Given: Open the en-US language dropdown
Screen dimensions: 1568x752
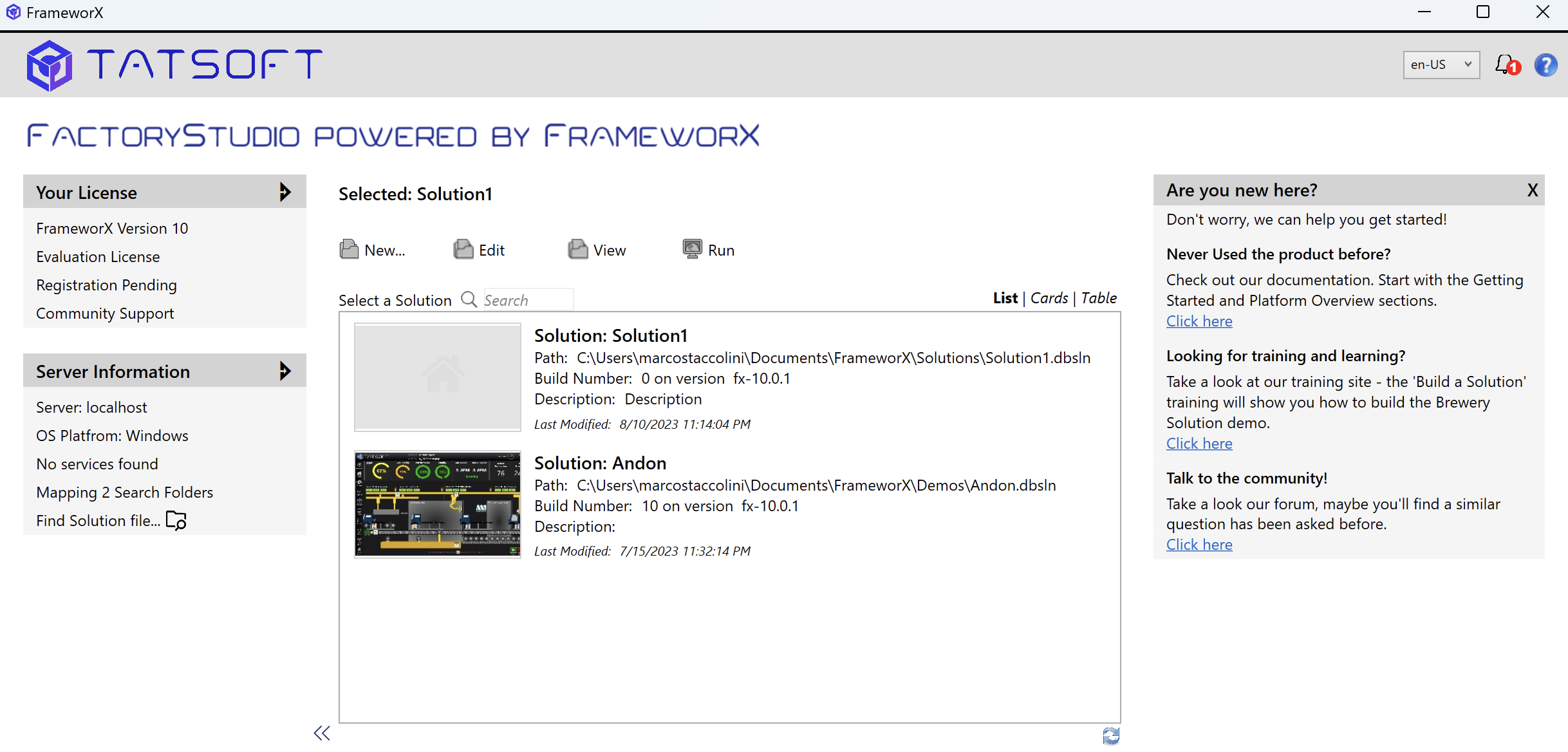Looking at the screenshot, I should click(x=1441, y=64).
